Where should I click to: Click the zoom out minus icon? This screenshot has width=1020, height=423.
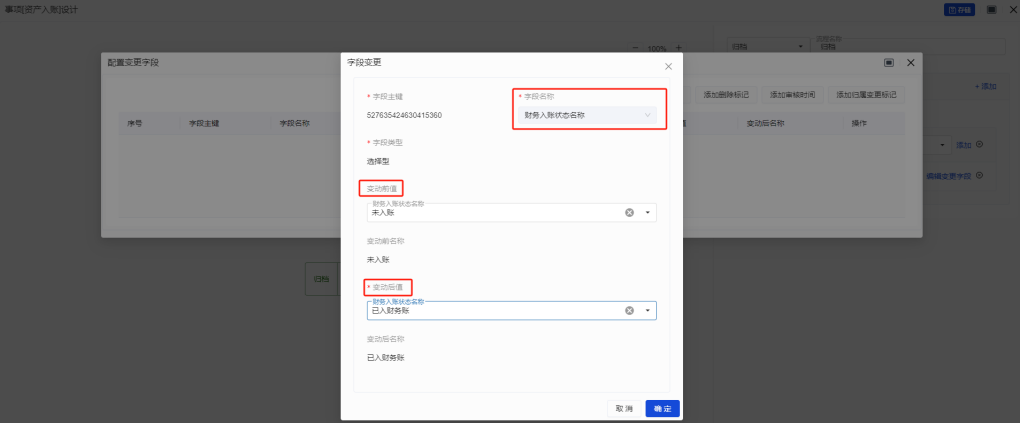pyautogui.click(x=634, y=48)
